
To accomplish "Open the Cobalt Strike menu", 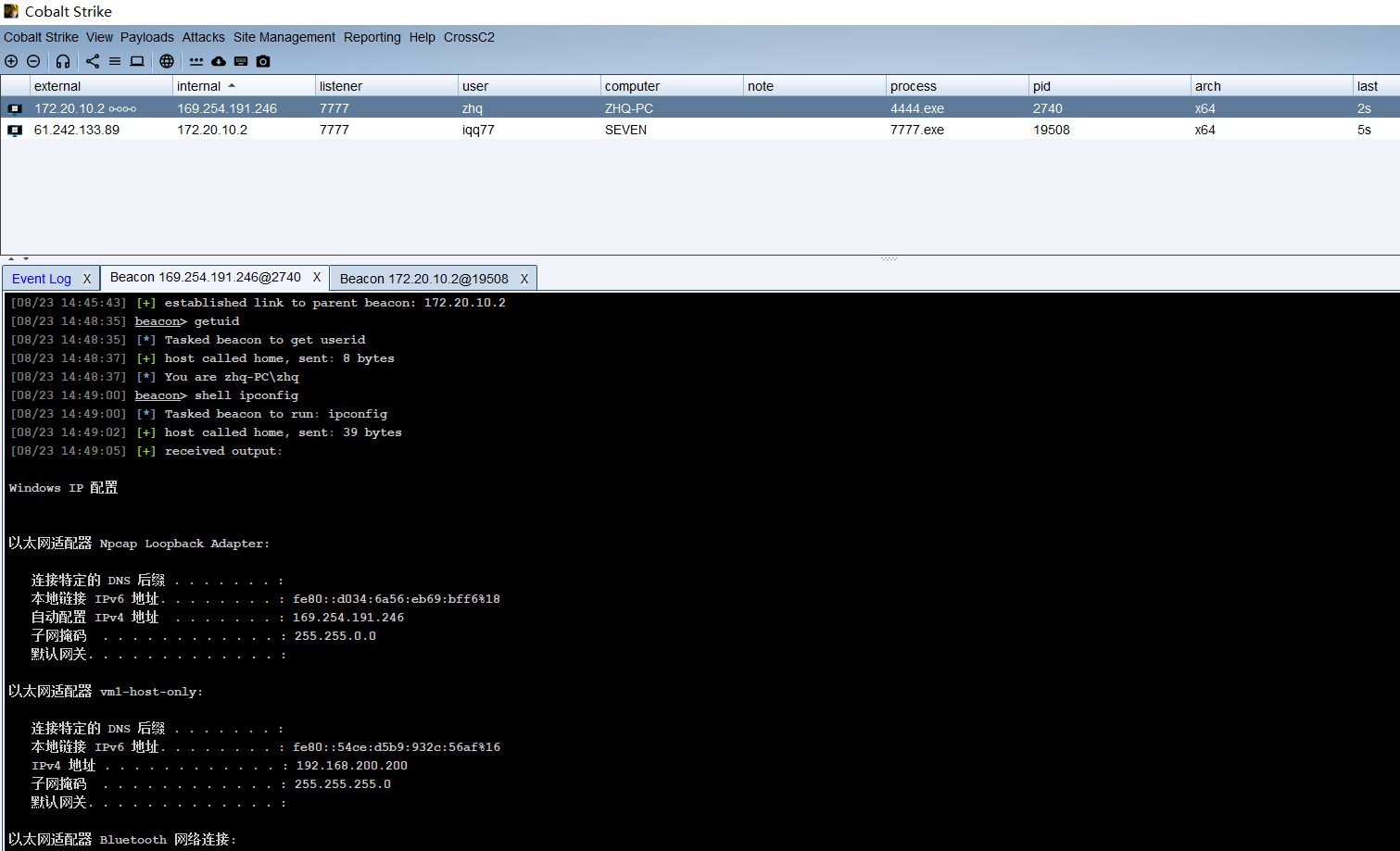I will (x=41, y=37).
